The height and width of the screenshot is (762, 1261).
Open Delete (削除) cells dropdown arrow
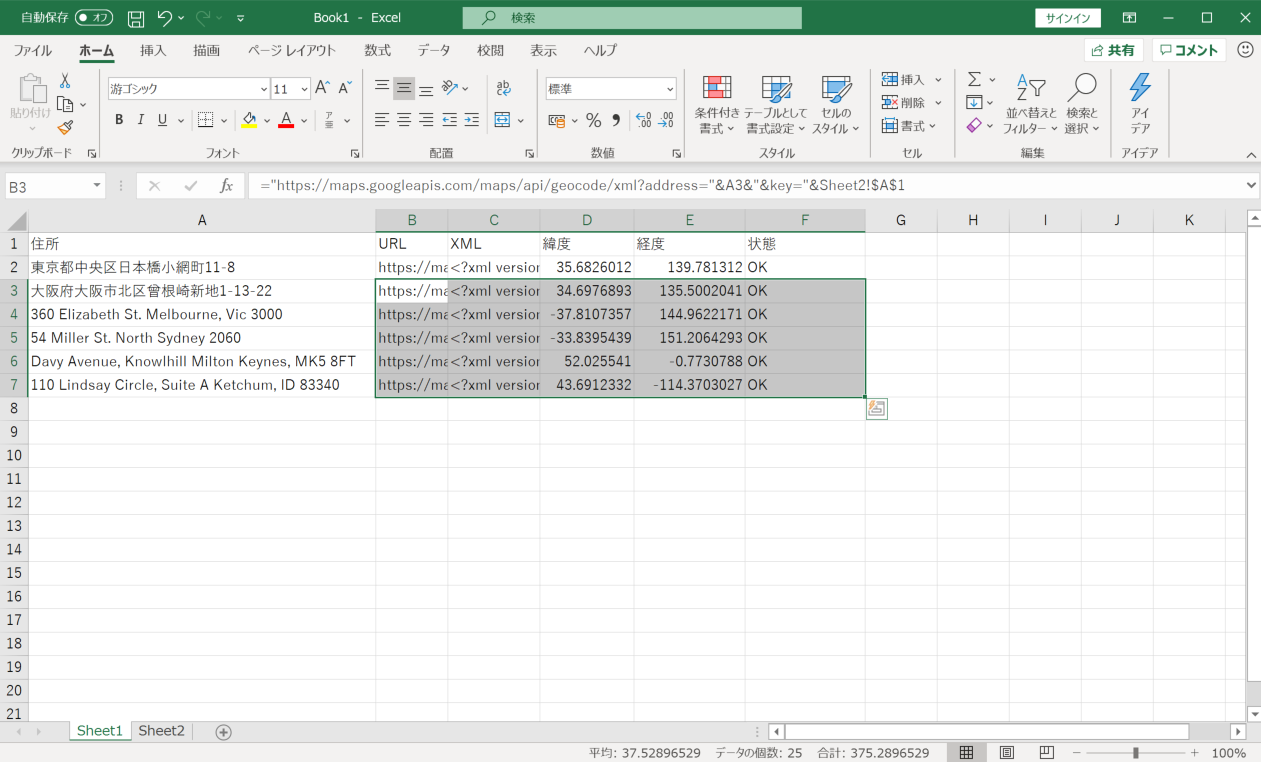click(x=939, y=103)
